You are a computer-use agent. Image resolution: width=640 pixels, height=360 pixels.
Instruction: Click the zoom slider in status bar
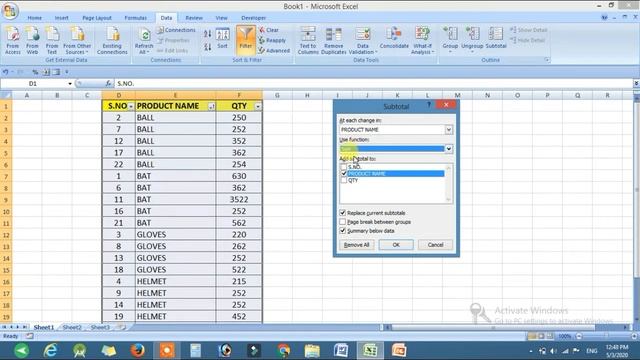(x=606, y=336)
